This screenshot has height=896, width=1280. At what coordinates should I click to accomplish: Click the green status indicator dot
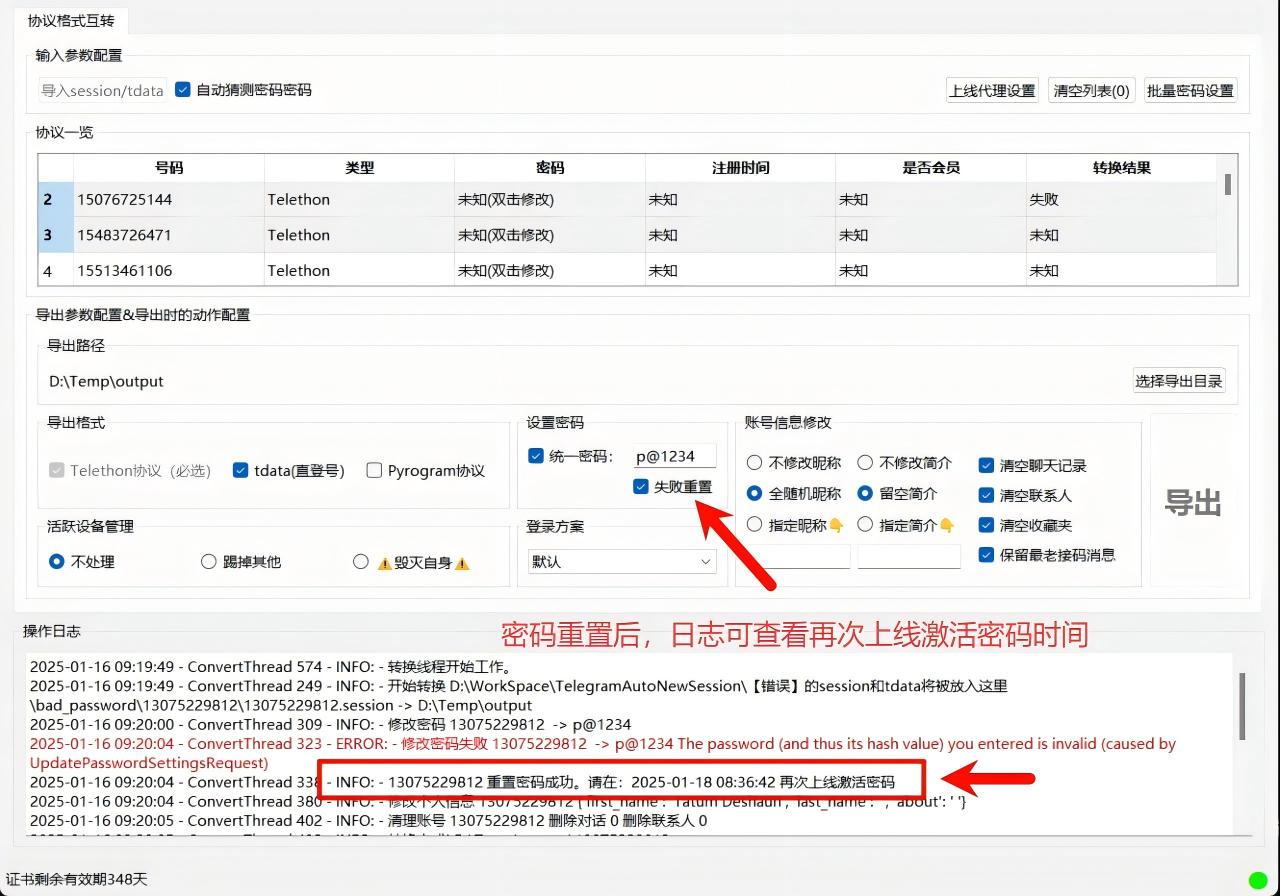[1258, 880]
